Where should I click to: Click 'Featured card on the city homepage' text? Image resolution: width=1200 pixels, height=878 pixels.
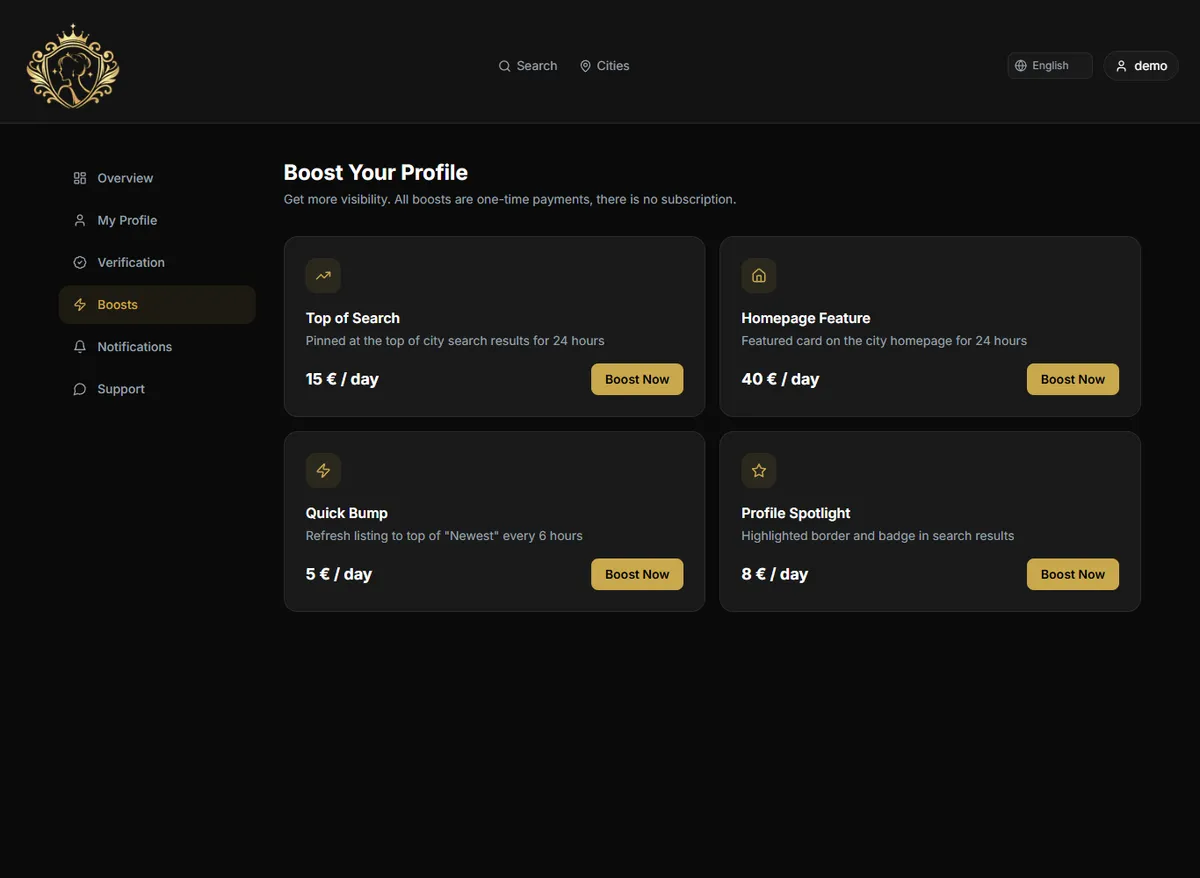pos(884,341)
